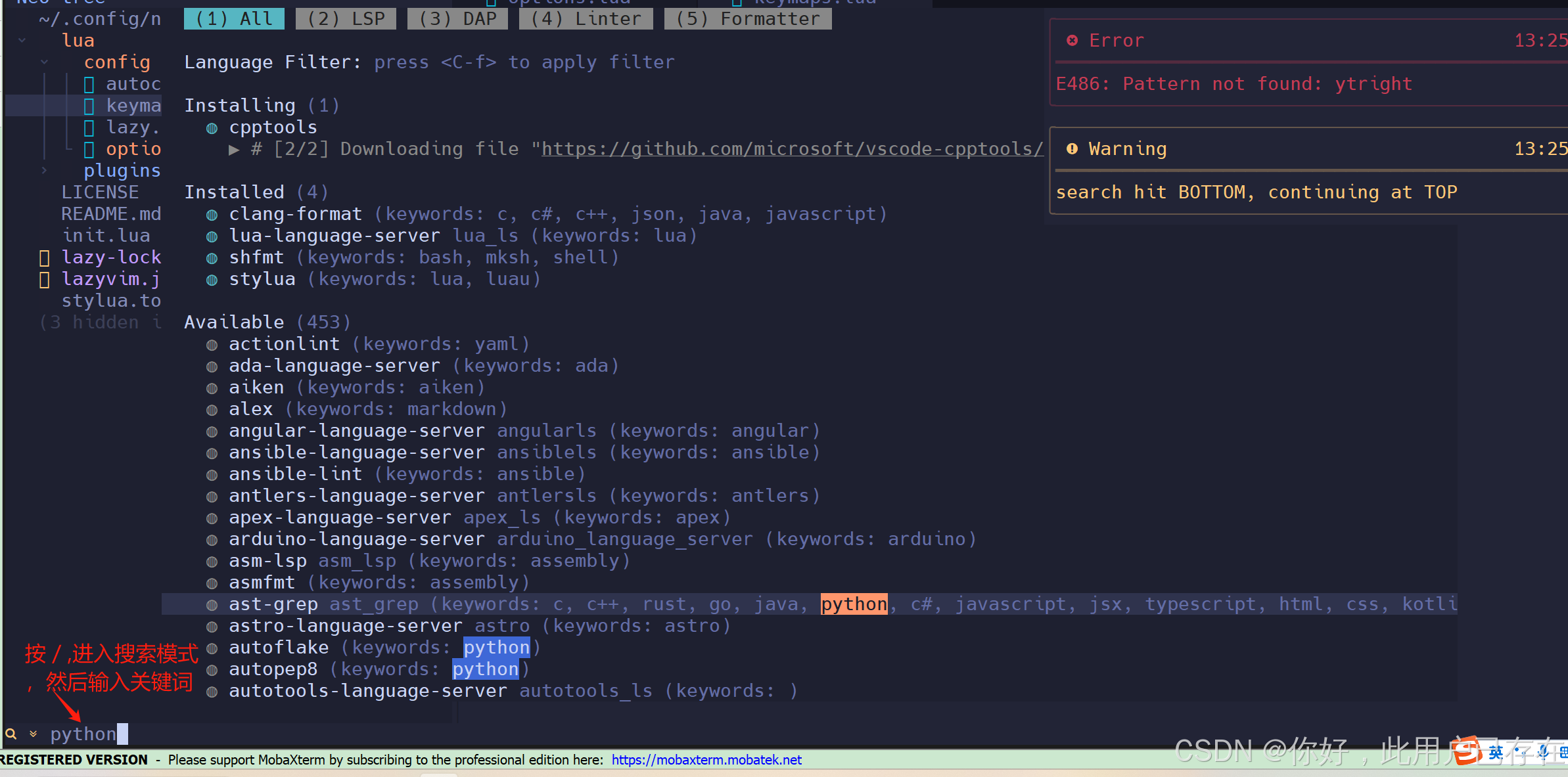This screenshot has width=1568, height=777.
Task: Click the autoflake package marker
Action: coord(212,648)
